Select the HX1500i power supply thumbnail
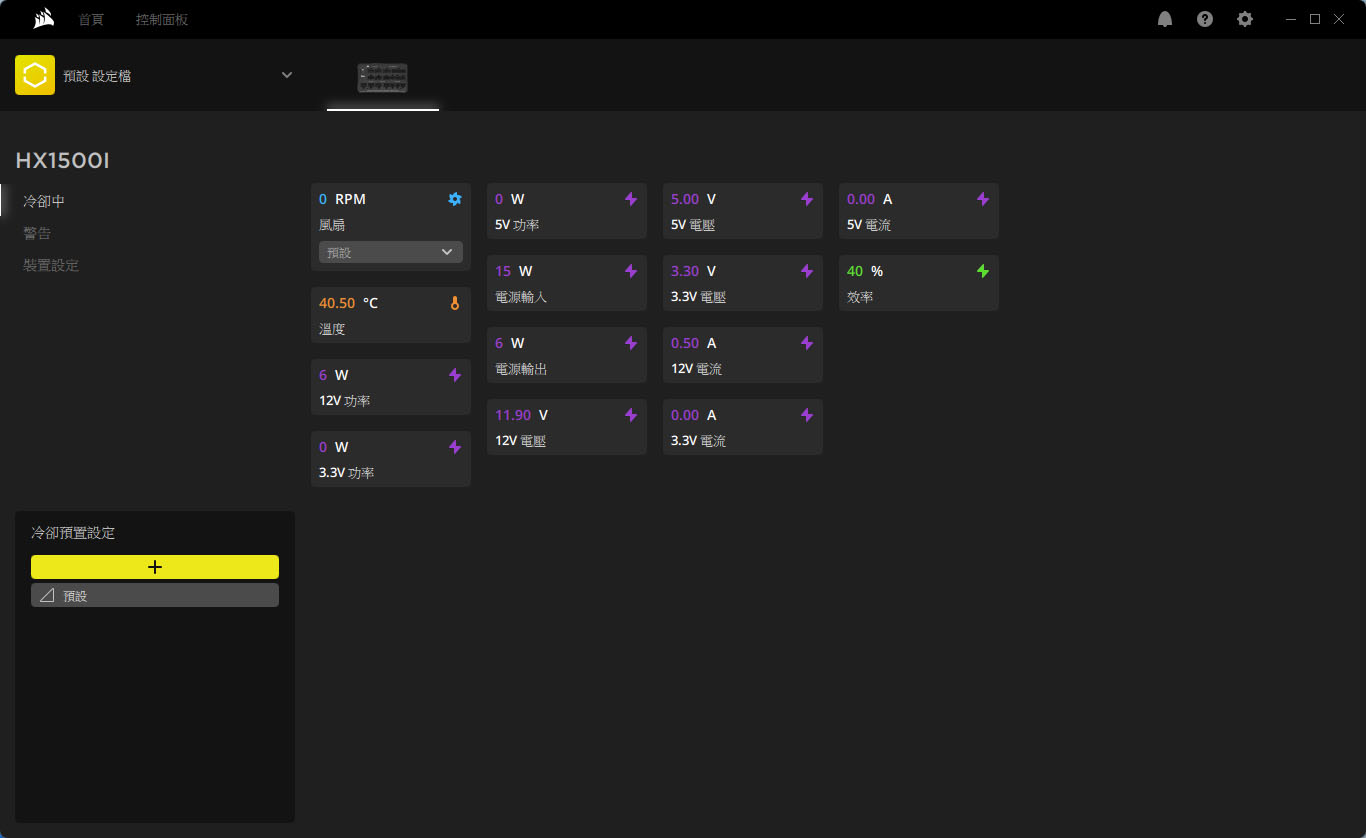The image size is (1366, 838). point(383,77)
